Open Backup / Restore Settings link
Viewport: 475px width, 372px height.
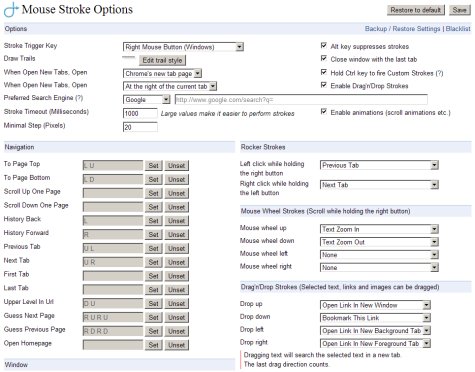402,29
